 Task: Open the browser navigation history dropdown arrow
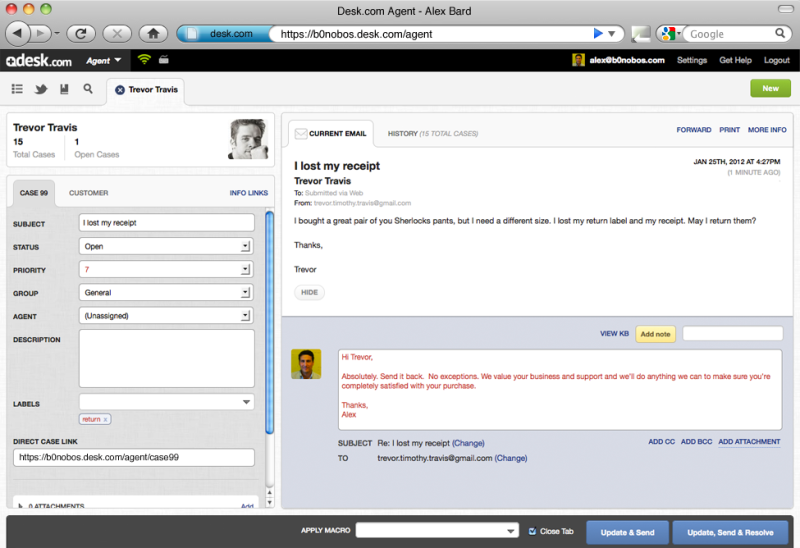[x=57, y=34]
